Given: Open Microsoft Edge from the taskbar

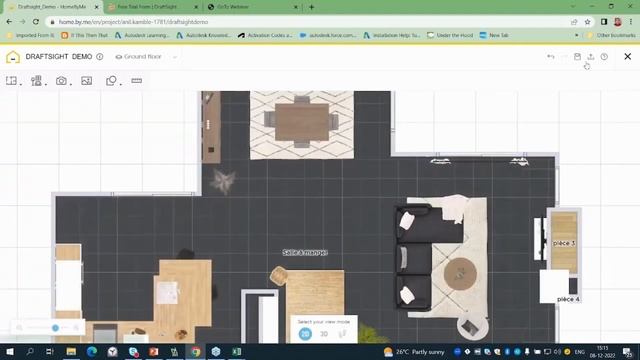Looking at the screenshot, I should pos(92,351).
